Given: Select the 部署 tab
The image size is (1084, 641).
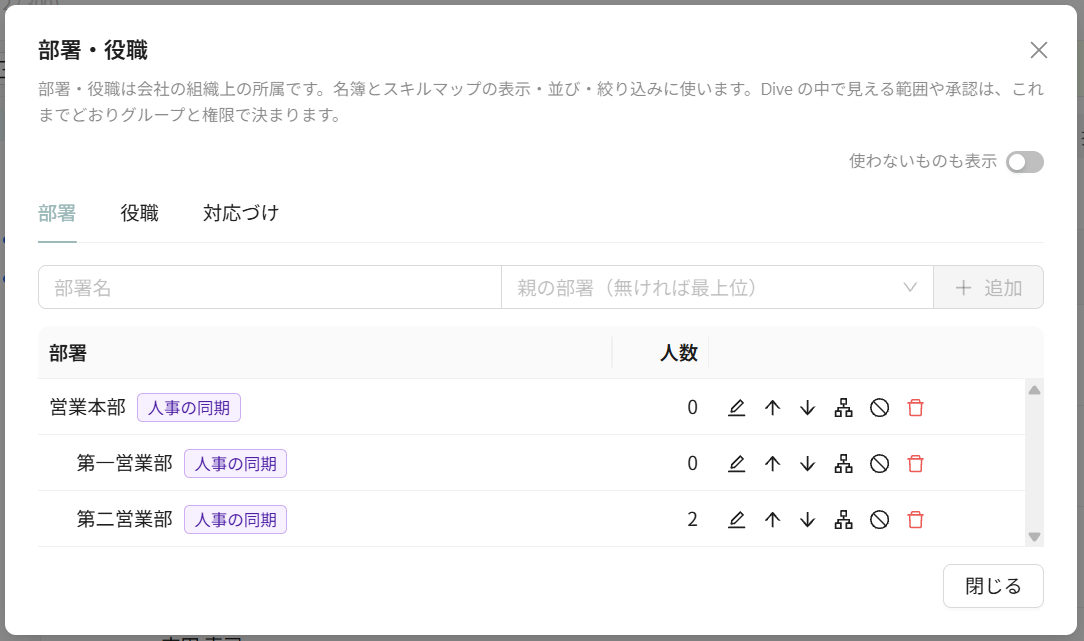Looking at the screenshot, I should pos(57,213).
